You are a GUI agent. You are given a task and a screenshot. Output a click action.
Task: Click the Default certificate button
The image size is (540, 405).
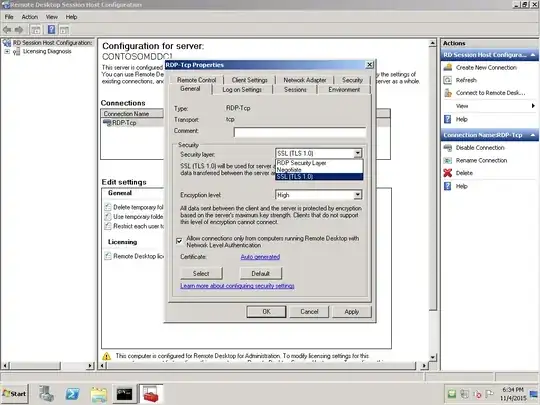[x=261, y=273]
